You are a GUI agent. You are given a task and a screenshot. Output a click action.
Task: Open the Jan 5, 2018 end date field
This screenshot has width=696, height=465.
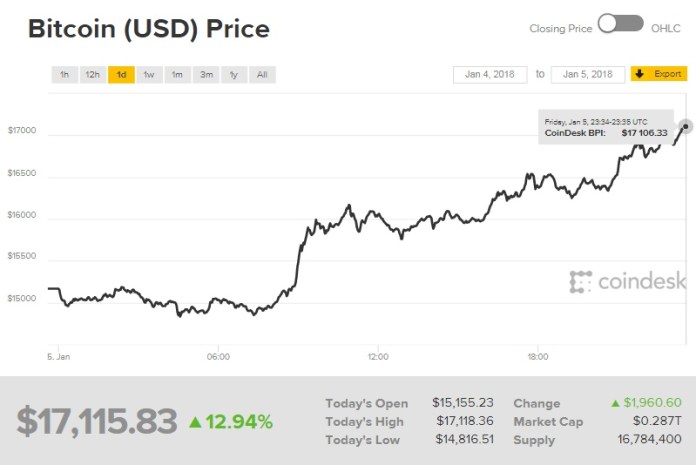(x=588, y=74)
